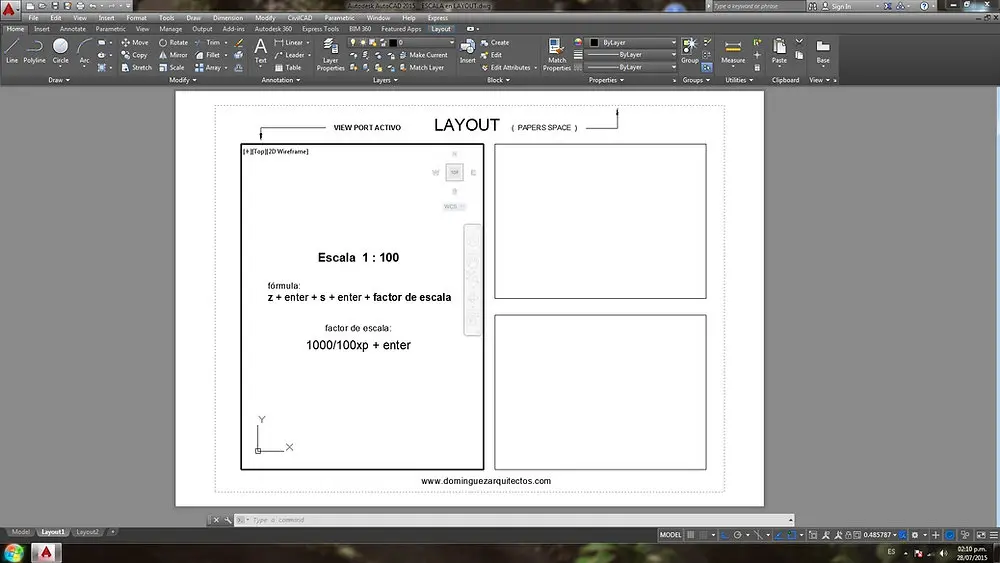Toggle grid display in status bar

[x=691, y=535]
